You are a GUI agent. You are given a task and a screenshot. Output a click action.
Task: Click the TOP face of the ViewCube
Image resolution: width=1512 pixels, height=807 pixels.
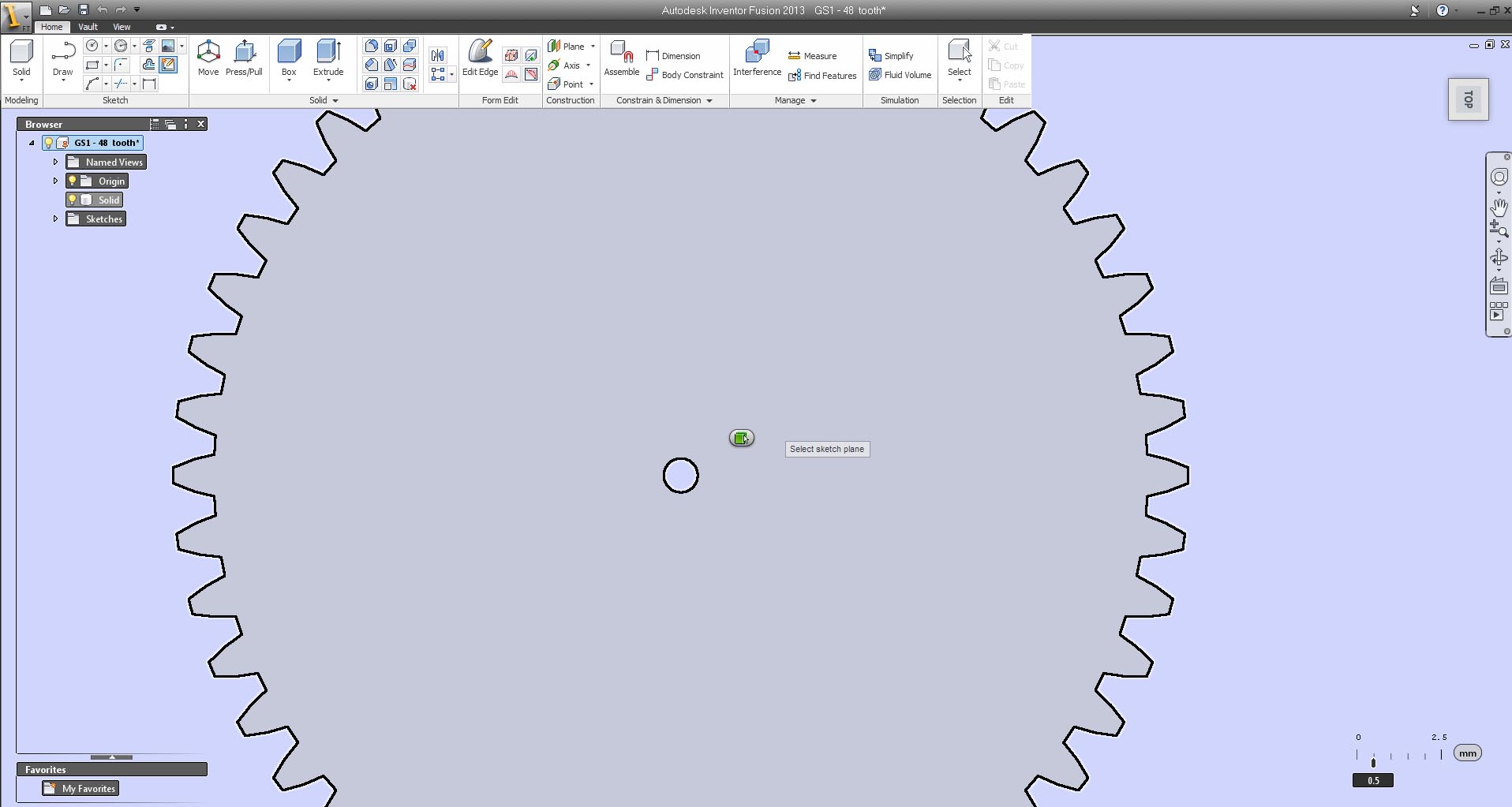pos(1469,99)
